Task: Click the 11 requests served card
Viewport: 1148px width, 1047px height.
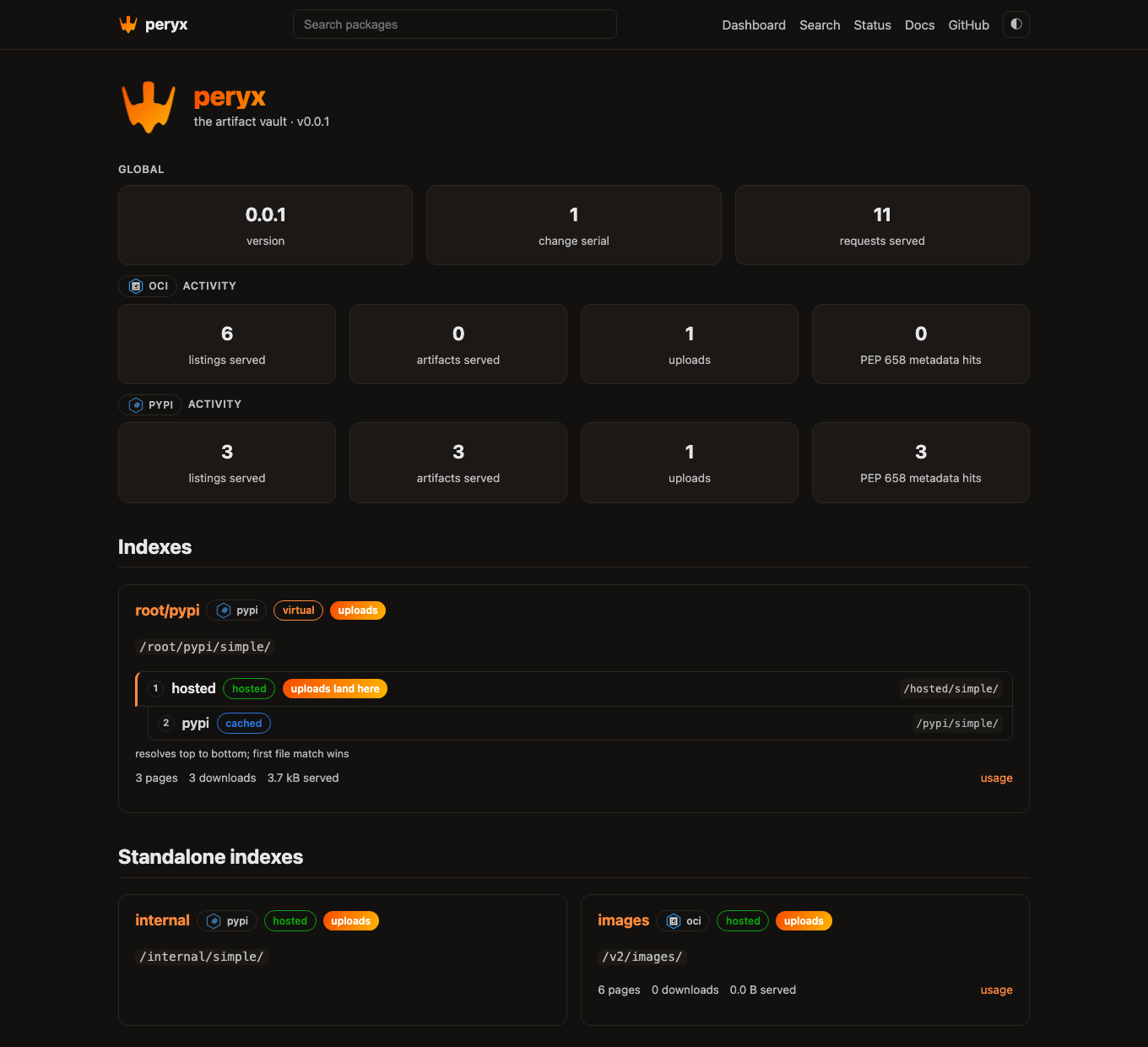Action: tap(882, 225)
